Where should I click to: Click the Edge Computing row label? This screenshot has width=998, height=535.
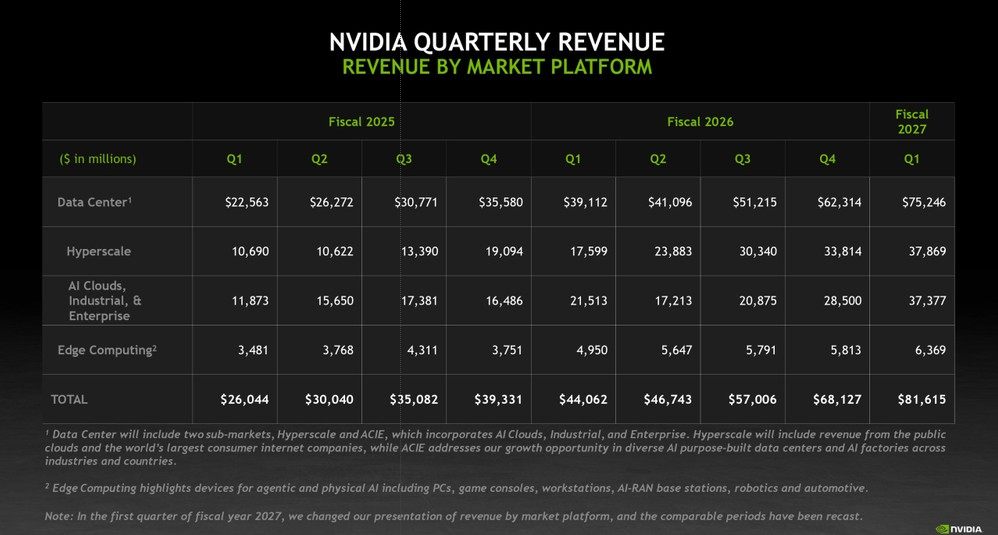pos(107,350)
